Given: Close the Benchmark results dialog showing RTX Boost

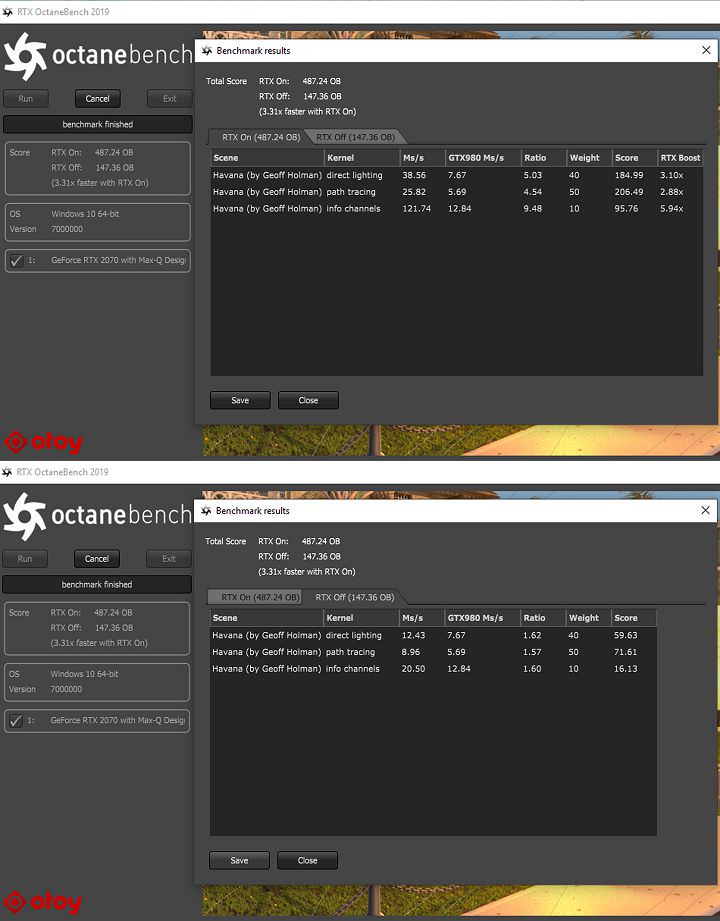Looking at the screenshot, I should tap(706, 51).
